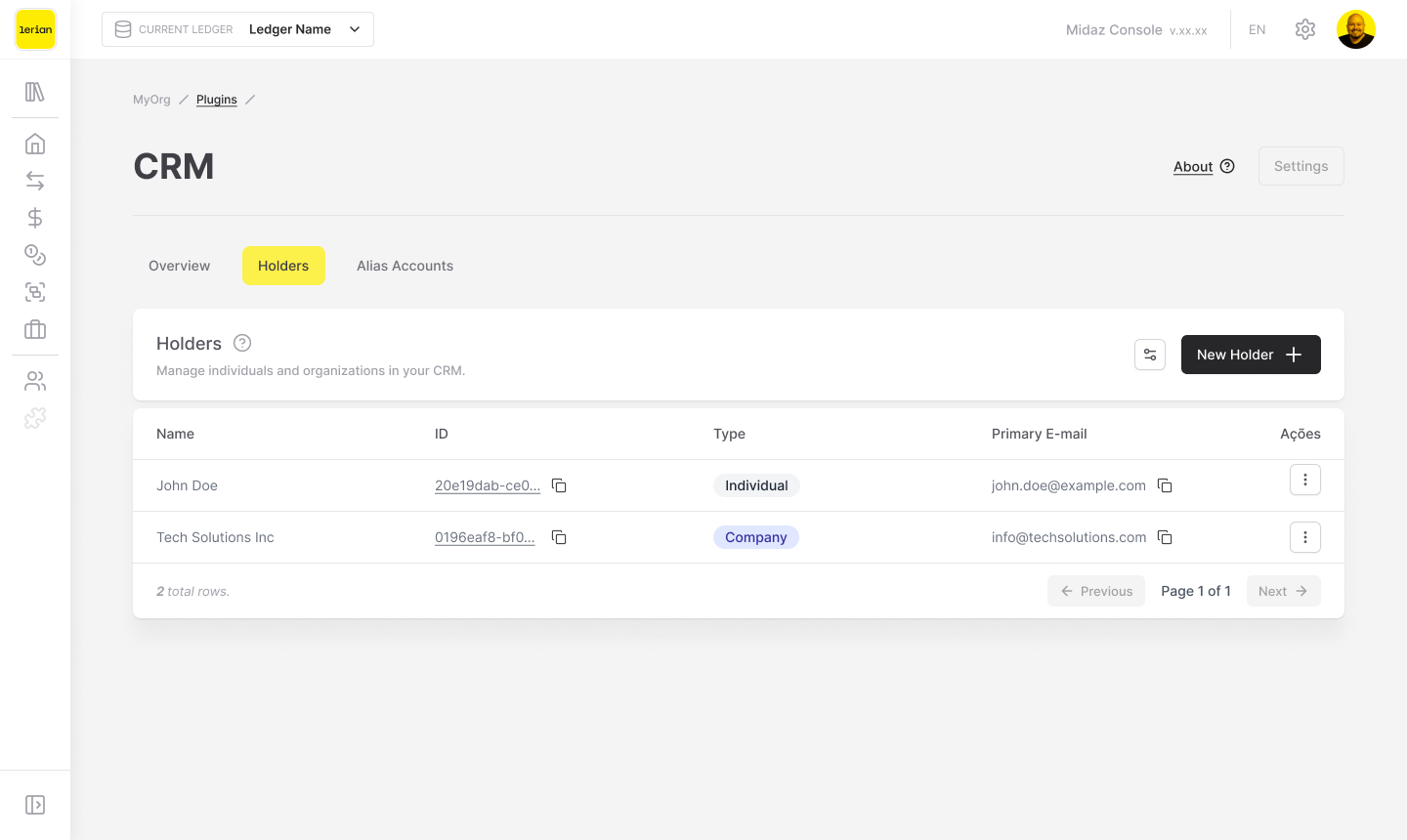Go to the Home icon in sidebar
This screenshot has width=1407, height=840.
click(x=35, y=145)
